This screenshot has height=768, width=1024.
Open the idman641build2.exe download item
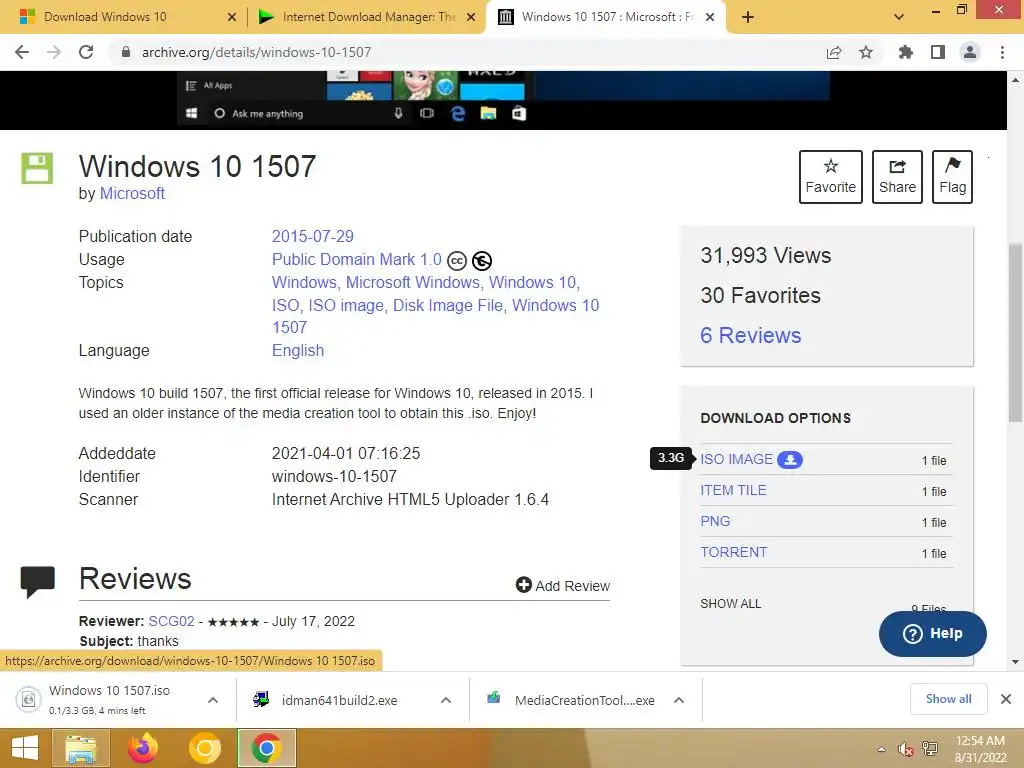point(338,700)
